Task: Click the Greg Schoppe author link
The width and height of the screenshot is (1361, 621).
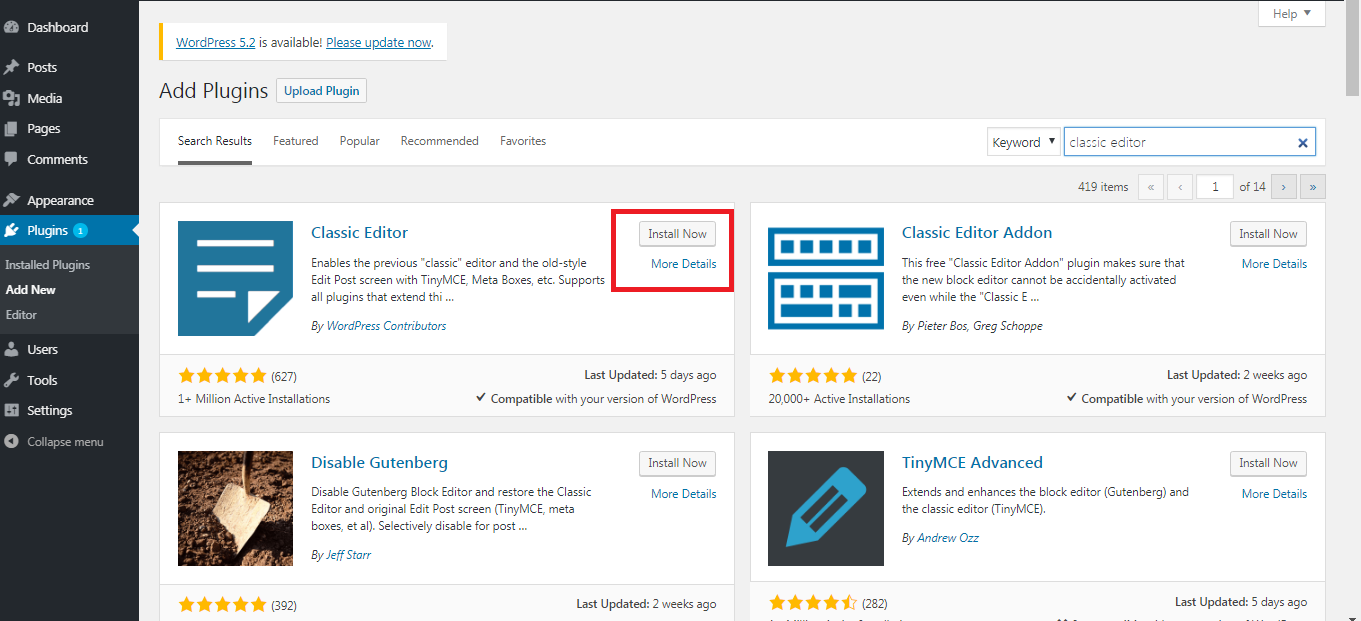Action: [x=1010, y=326]
